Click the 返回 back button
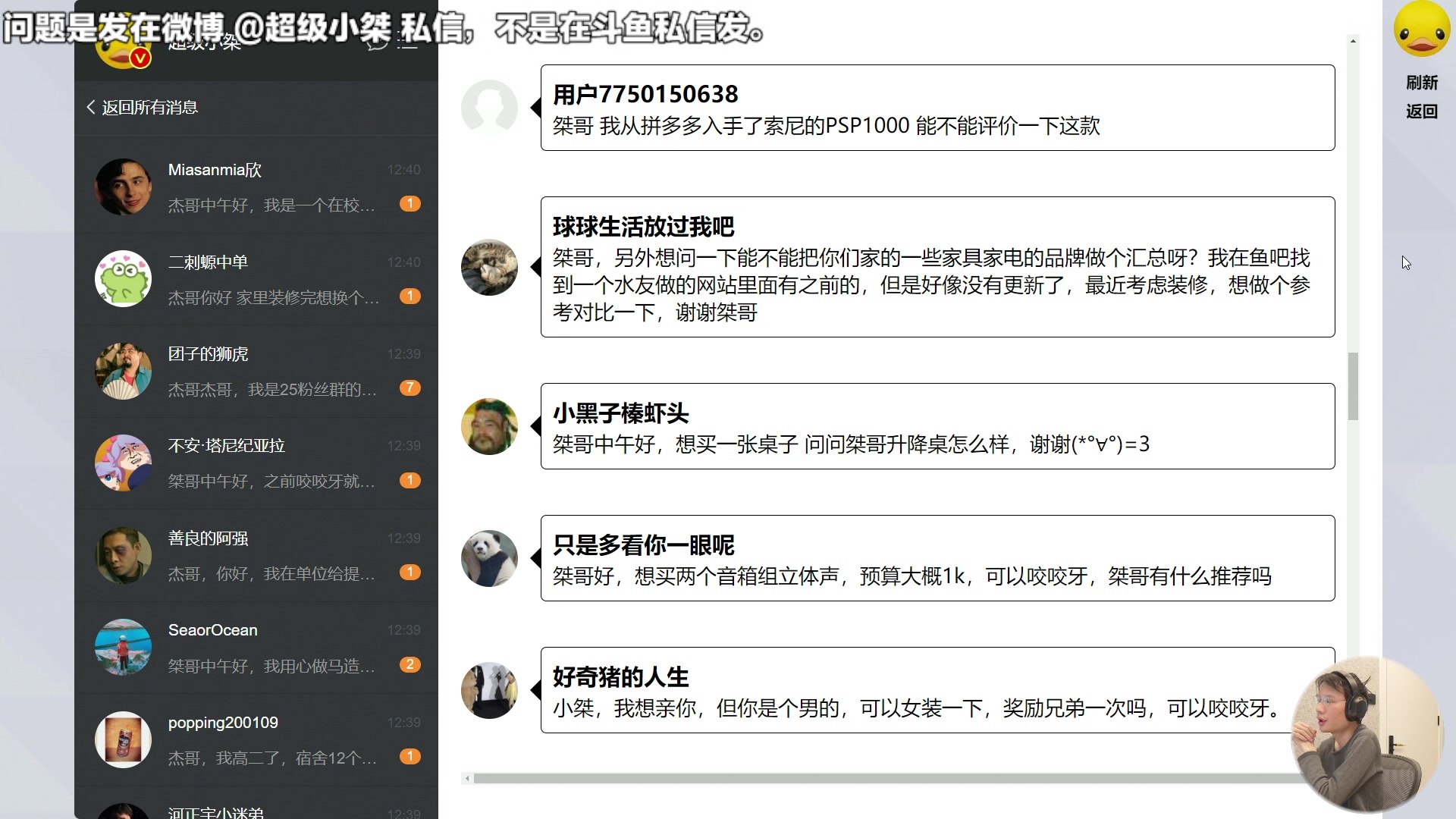1456x819 pixels. (x=1421, y=111)
